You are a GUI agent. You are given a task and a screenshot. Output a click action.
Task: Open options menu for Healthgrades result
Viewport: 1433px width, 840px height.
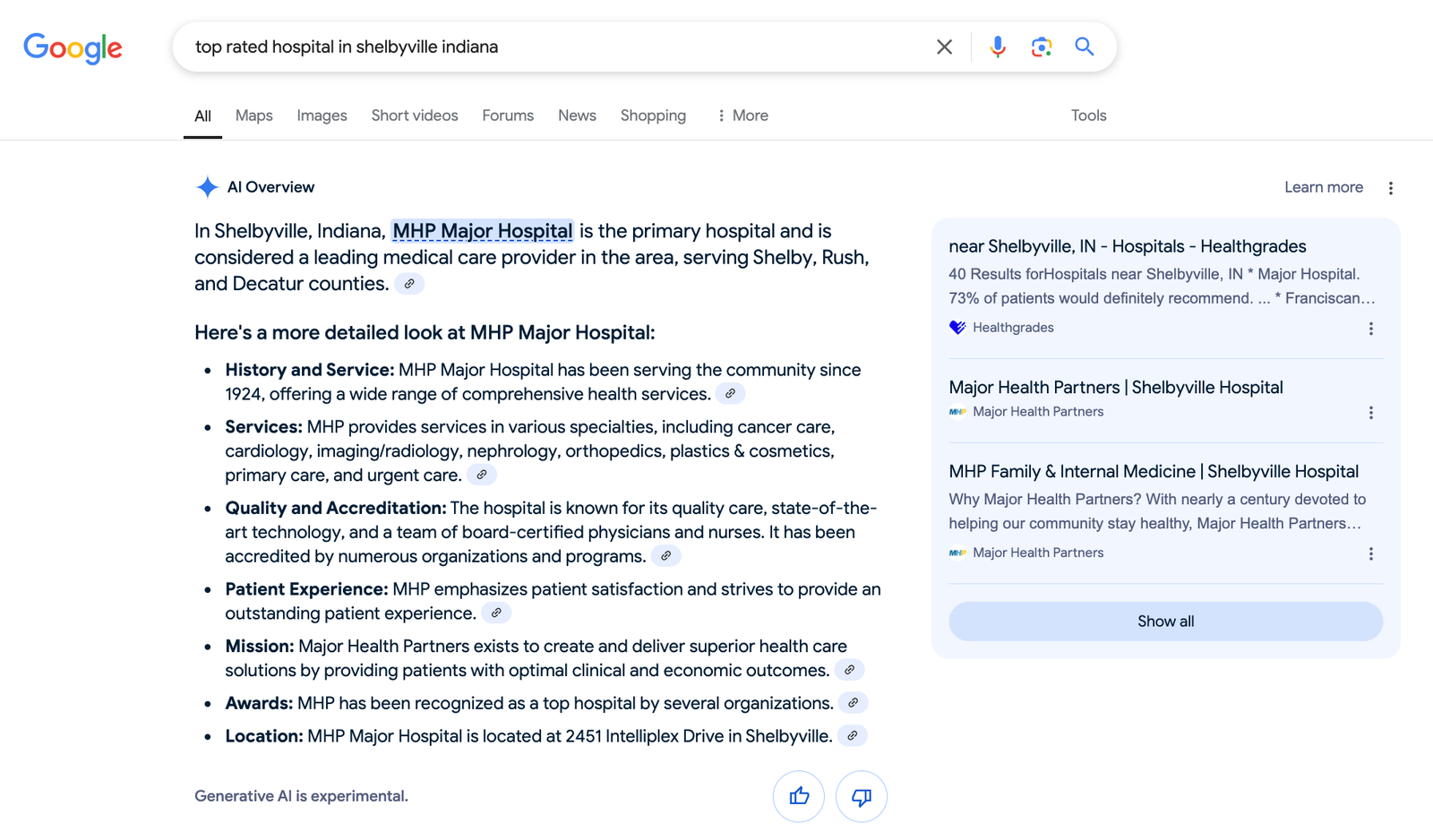[1370, 329]
